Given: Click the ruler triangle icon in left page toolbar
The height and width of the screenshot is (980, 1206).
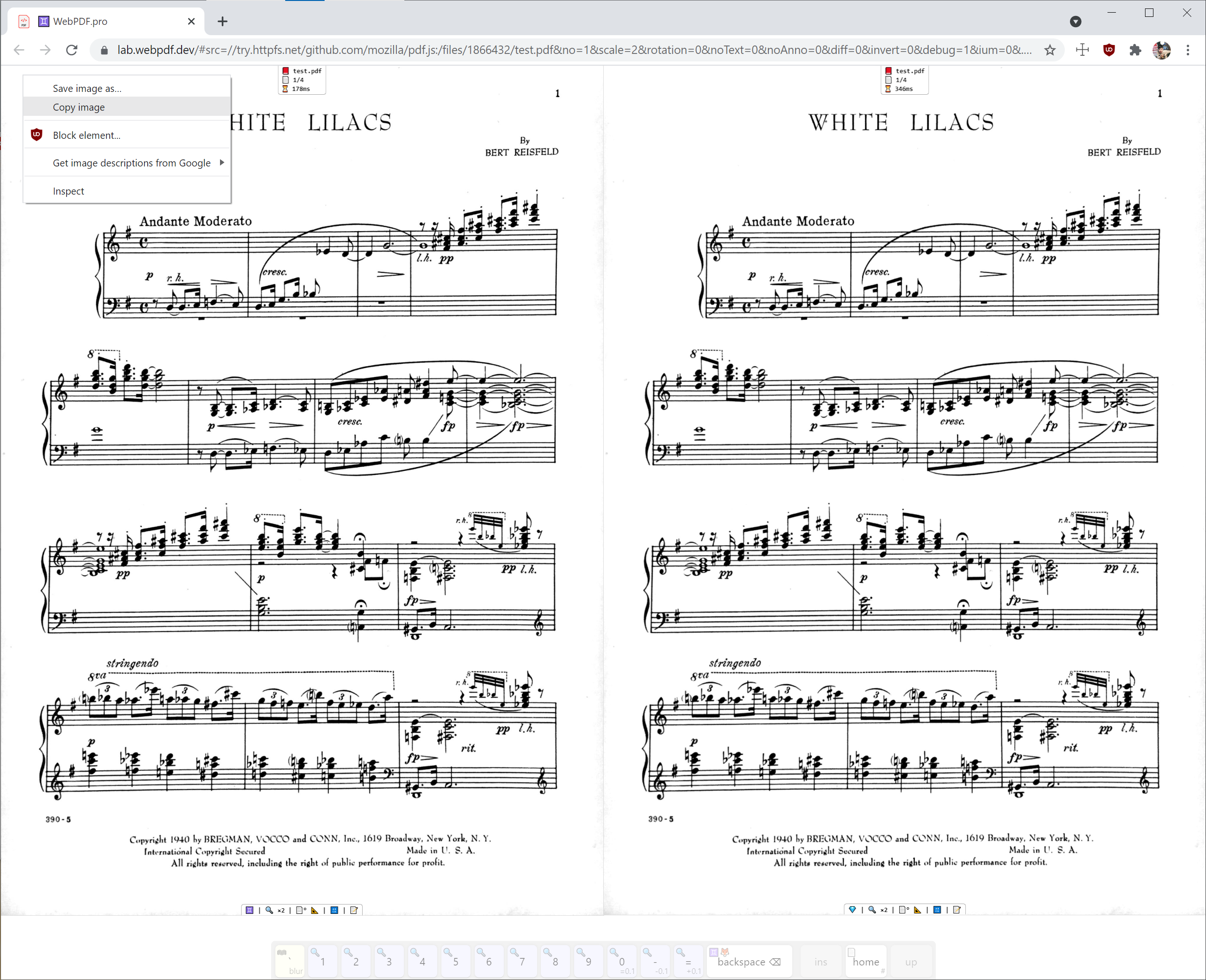Looking at the screenshot, I should coord(314,910).
